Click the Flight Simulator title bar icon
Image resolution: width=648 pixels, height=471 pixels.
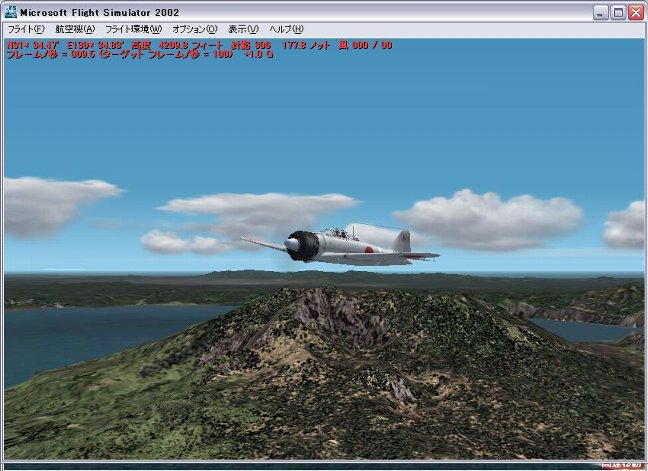11,12
